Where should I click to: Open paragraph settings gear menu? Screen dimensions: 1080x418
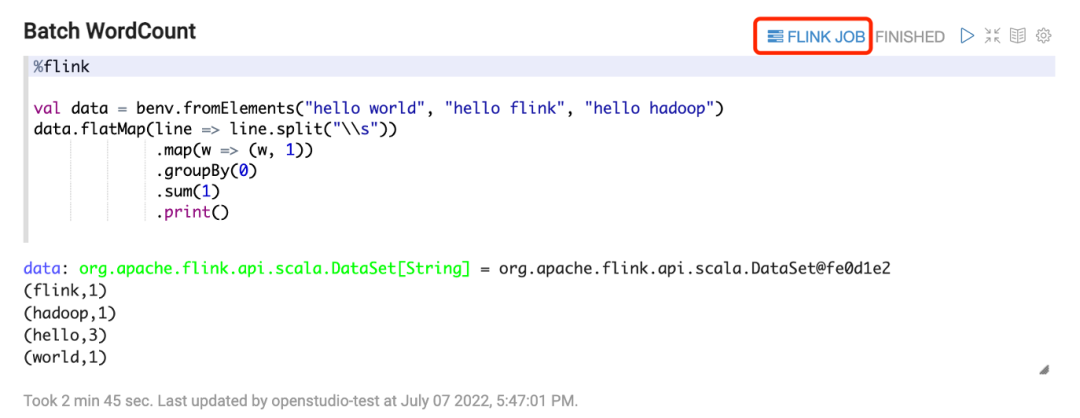pos(1043,36)
